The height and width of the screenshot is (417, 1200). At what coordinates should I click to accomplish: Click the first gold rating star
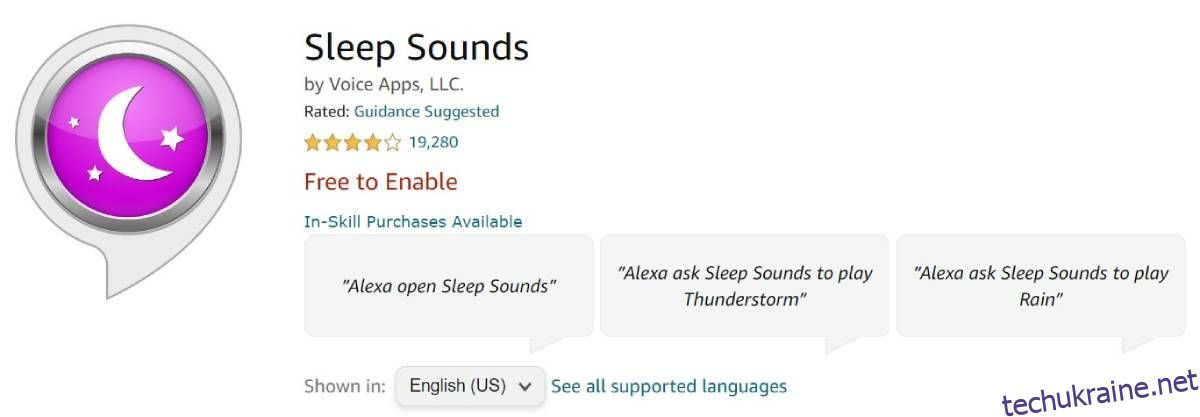313,142
